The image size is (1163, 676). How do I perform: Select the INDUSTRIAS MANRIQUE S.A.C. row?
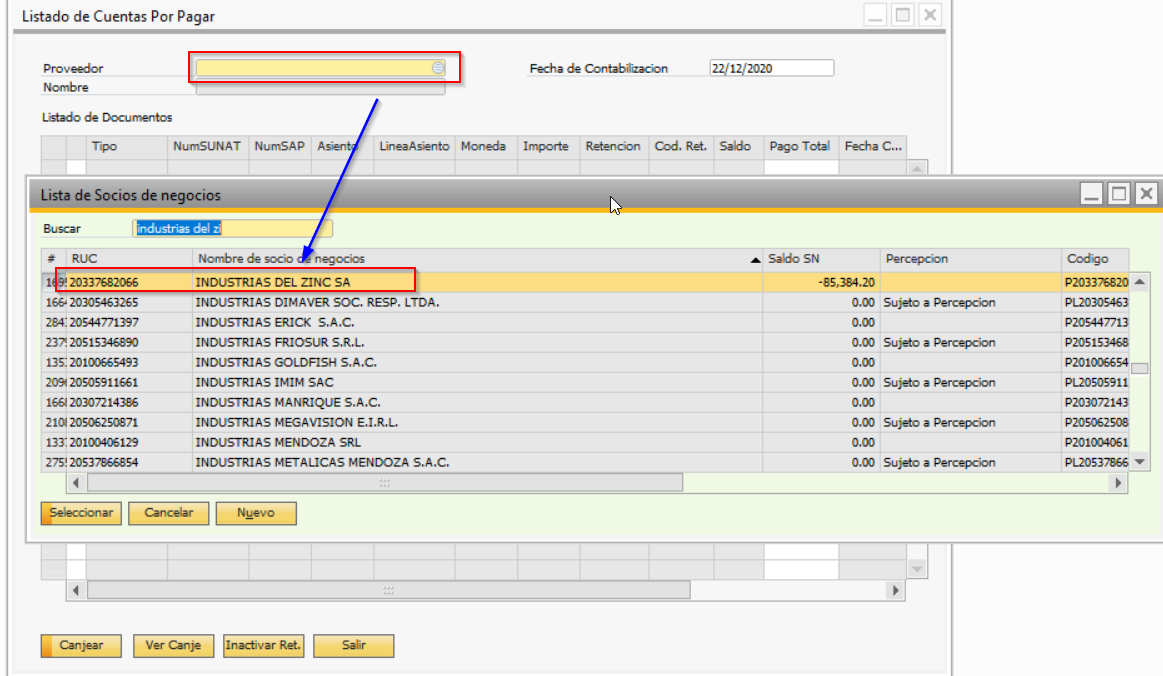585,403
